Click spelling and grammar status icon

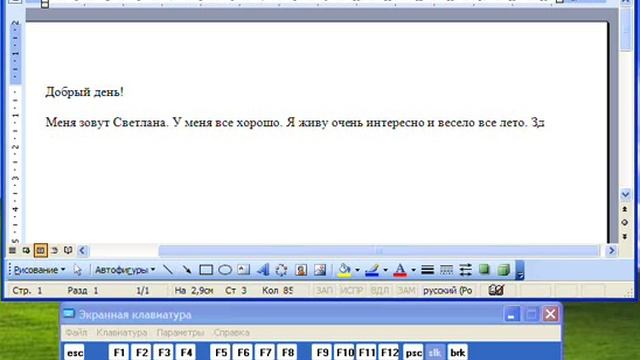[x=496, y=290]
